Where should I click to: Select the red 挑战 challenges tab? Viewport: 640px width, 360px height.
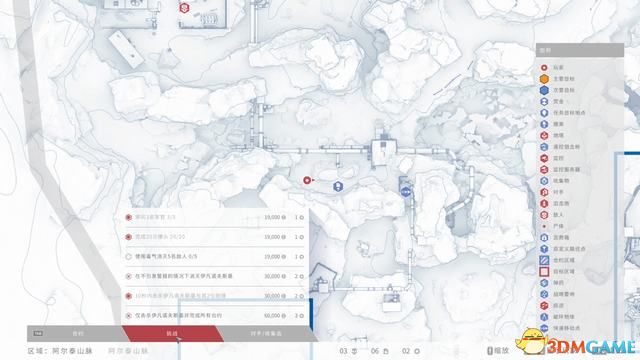(x=172, y=333)
